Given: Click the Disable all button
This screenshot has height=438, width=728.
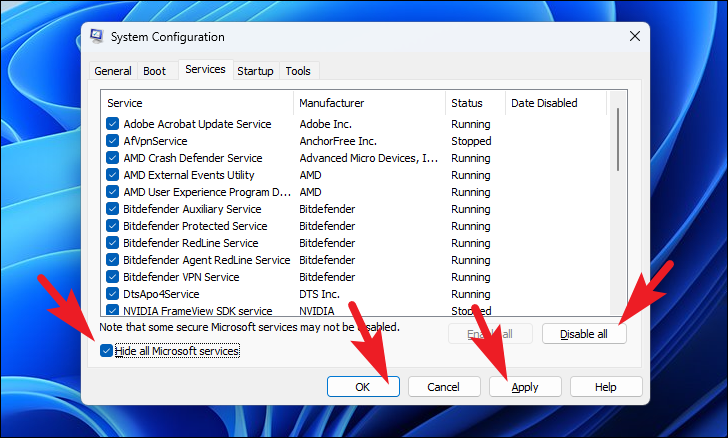Looking at the screenshot, I should [x=584, y=334].
